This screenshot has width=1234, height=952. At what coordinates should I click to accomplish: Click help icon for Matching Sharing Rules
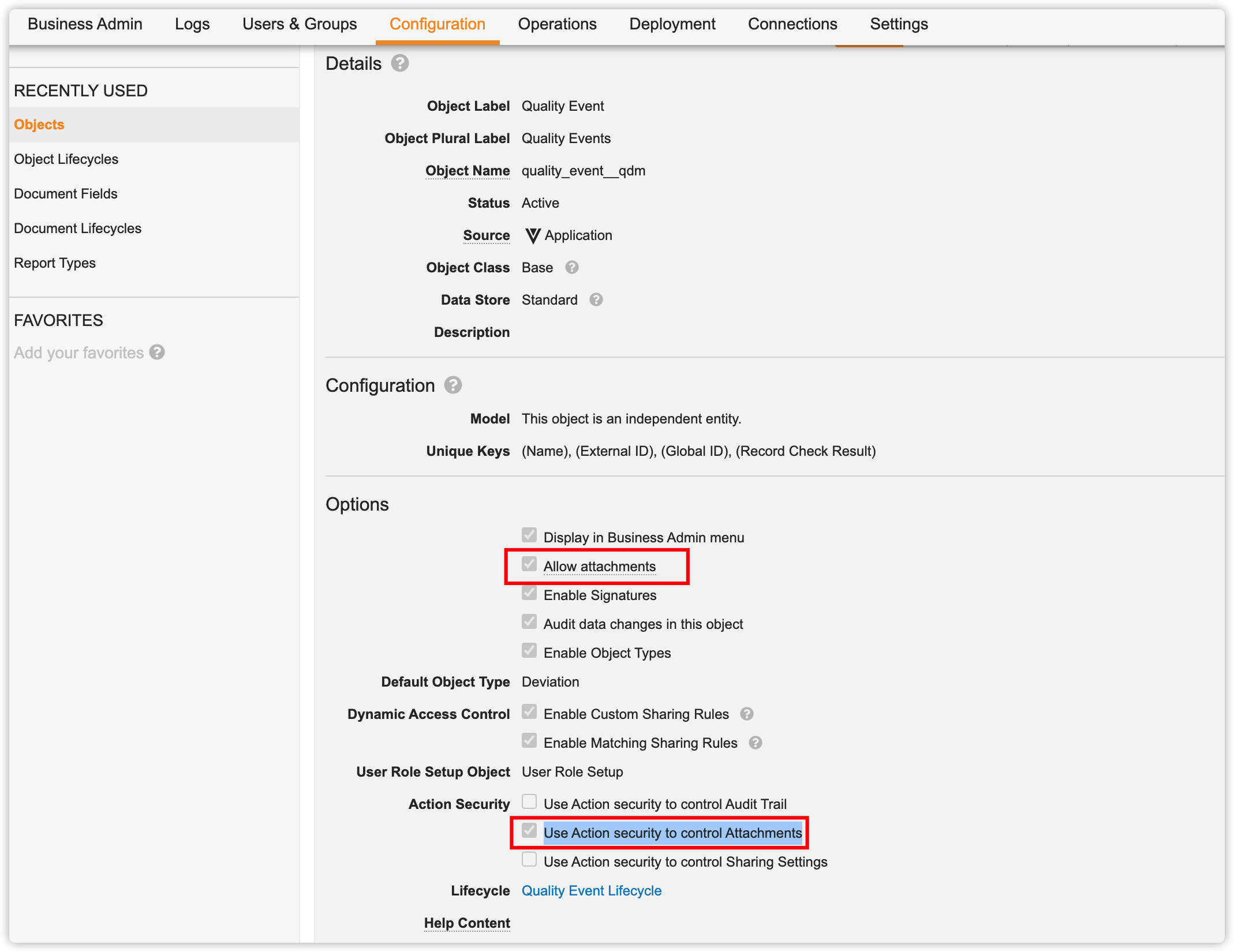click(755, 743)
